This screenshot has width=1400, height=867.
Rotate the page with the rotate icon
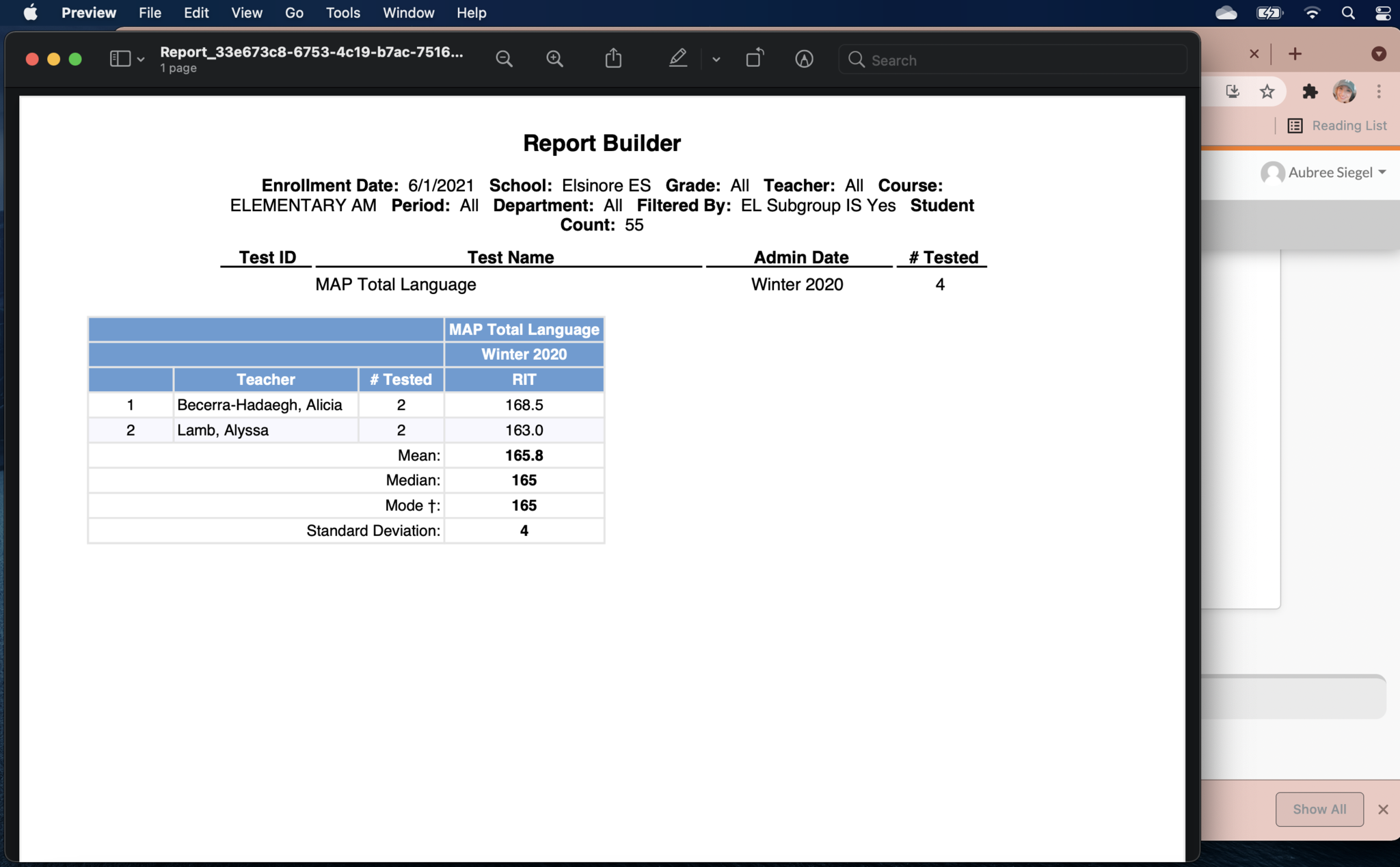[754, 59]
